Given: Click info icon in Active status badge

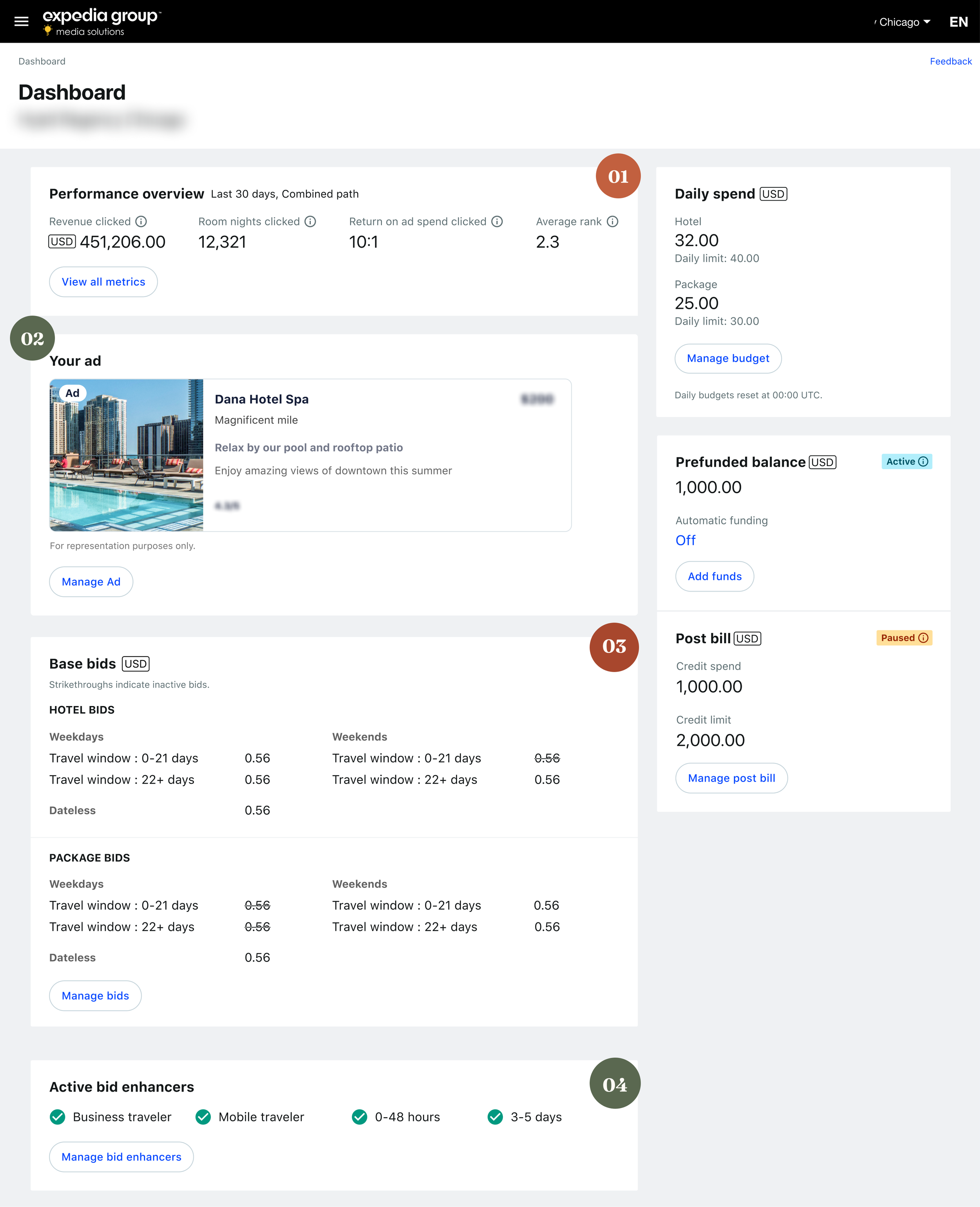Looking at the screenshot, I should point(923,461).
